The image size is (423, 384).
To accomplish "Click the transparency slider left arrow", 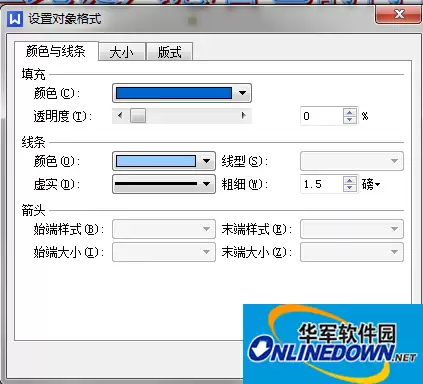I will point(120,116).
